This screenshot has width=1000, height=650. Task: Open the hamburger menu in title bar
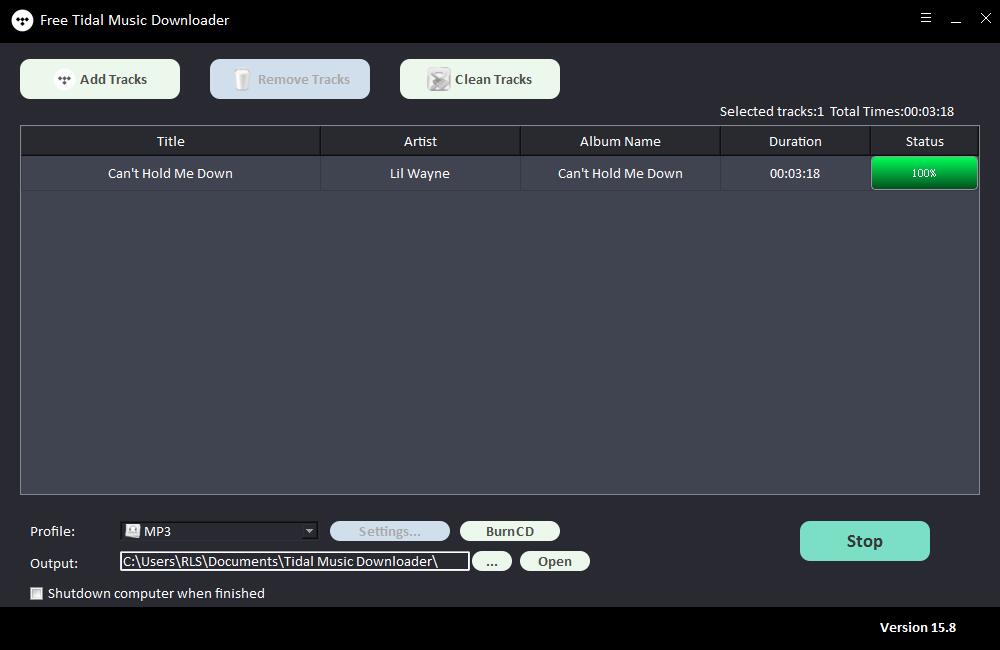(x=926, y=18)
